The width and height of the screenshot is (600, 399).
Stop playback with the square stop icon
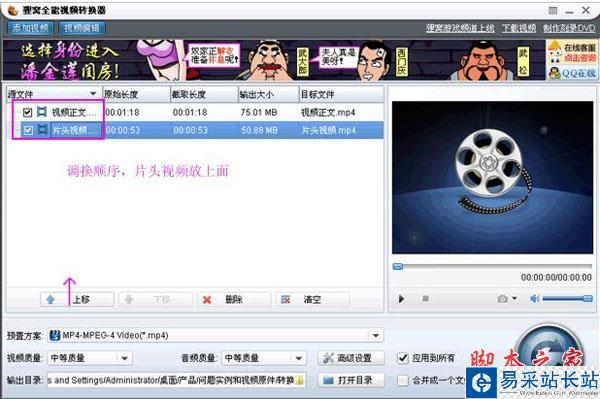click(425, 298)
